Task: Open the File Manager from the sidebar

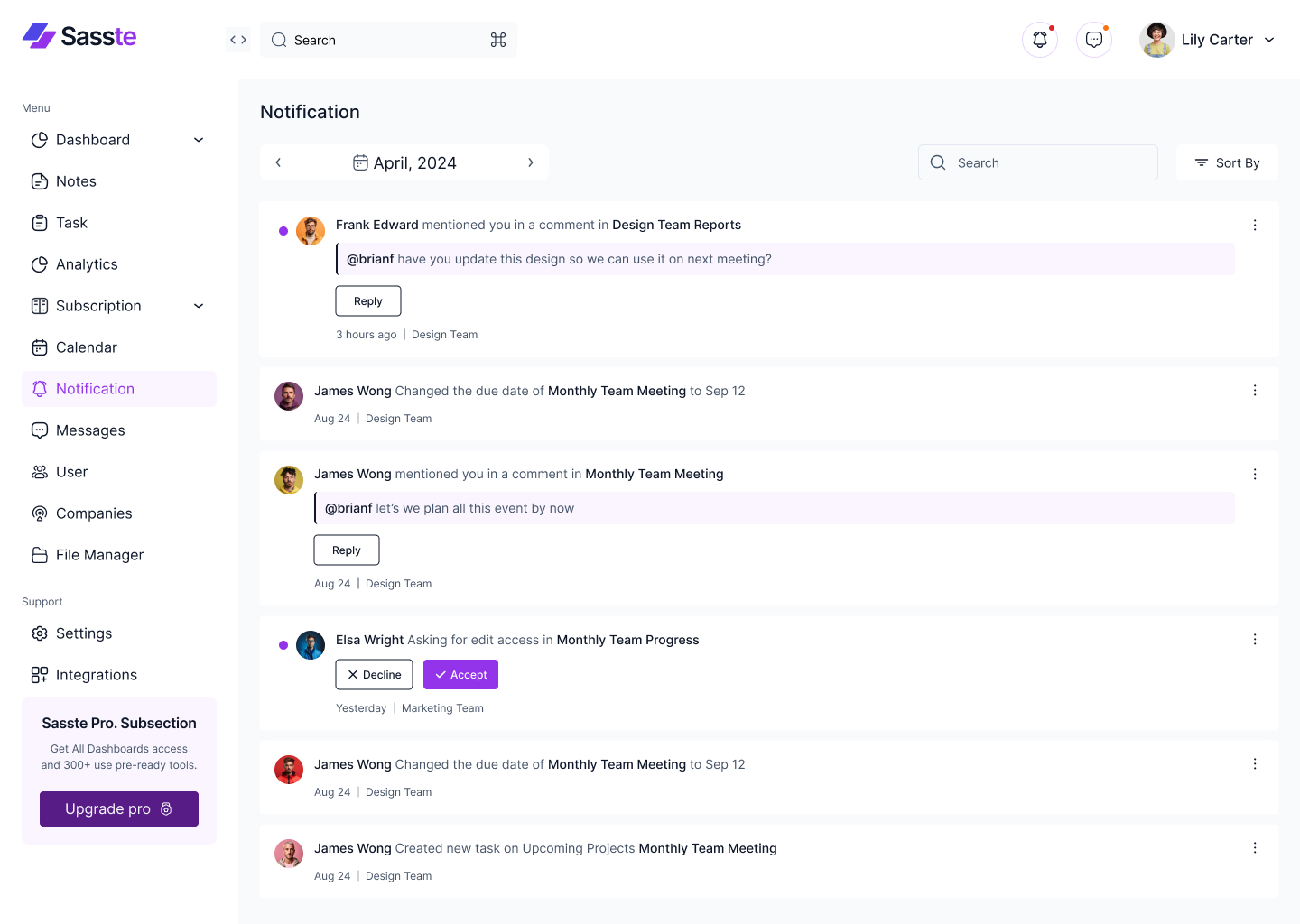Action: (x=98, y=555)
